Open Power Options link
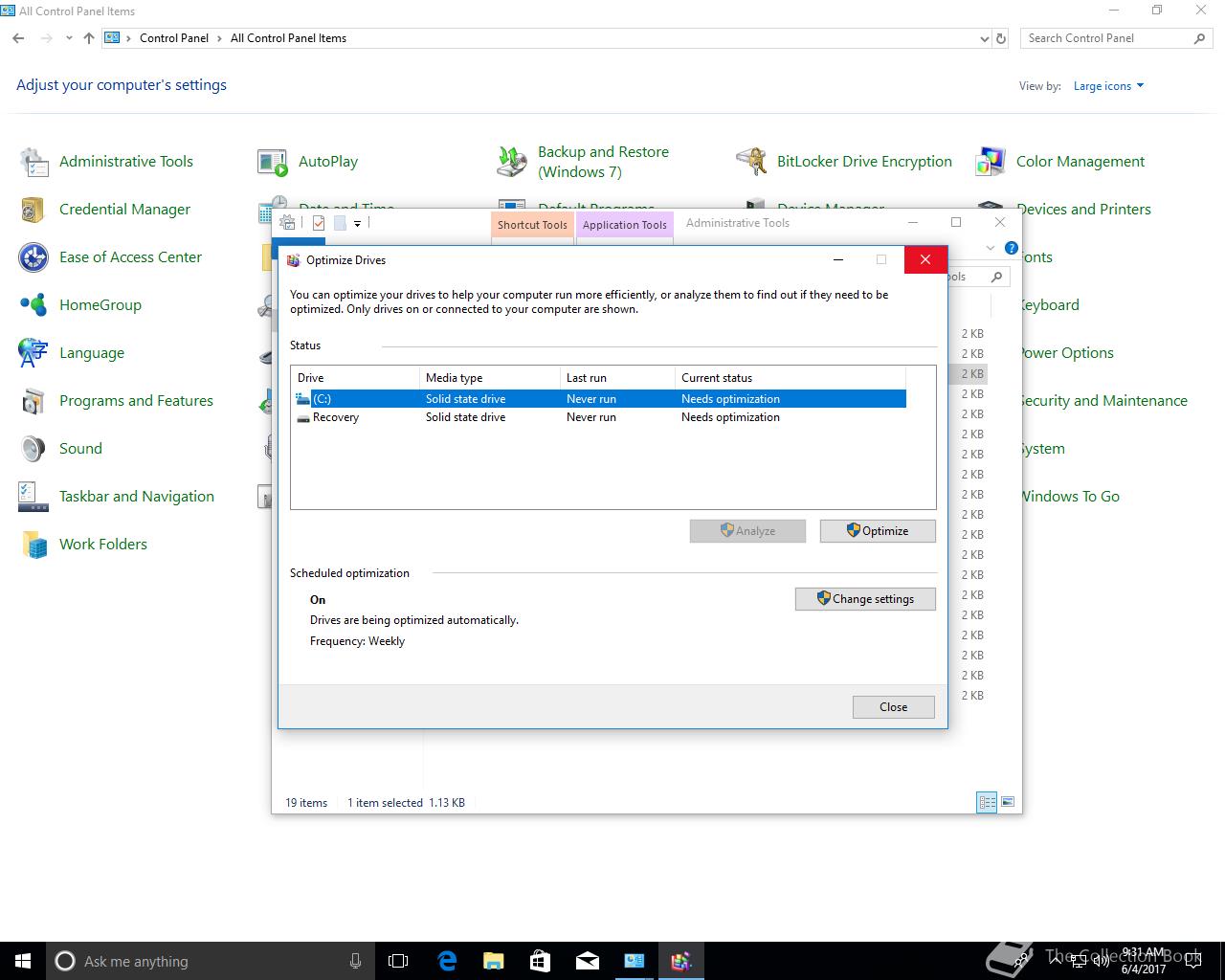This screenshot has width=1225, height=980. click(x=1066, y=353)
